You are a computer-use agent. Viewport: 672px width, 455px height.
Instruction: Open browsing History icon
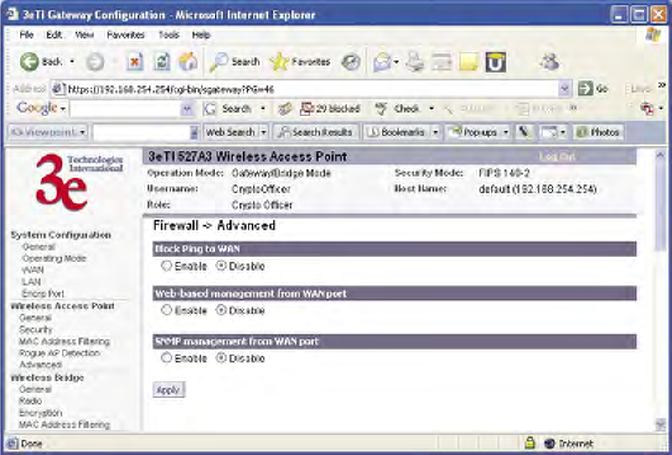(x=351, y=62)
